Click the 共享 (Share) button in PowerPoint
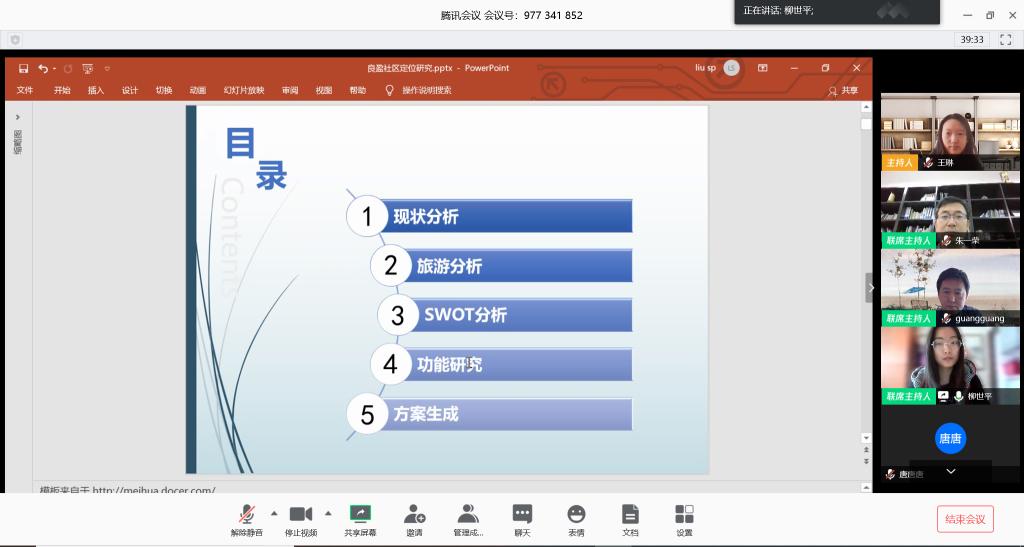The height and width of the screenshot is (547, 1024). [843, 90]
